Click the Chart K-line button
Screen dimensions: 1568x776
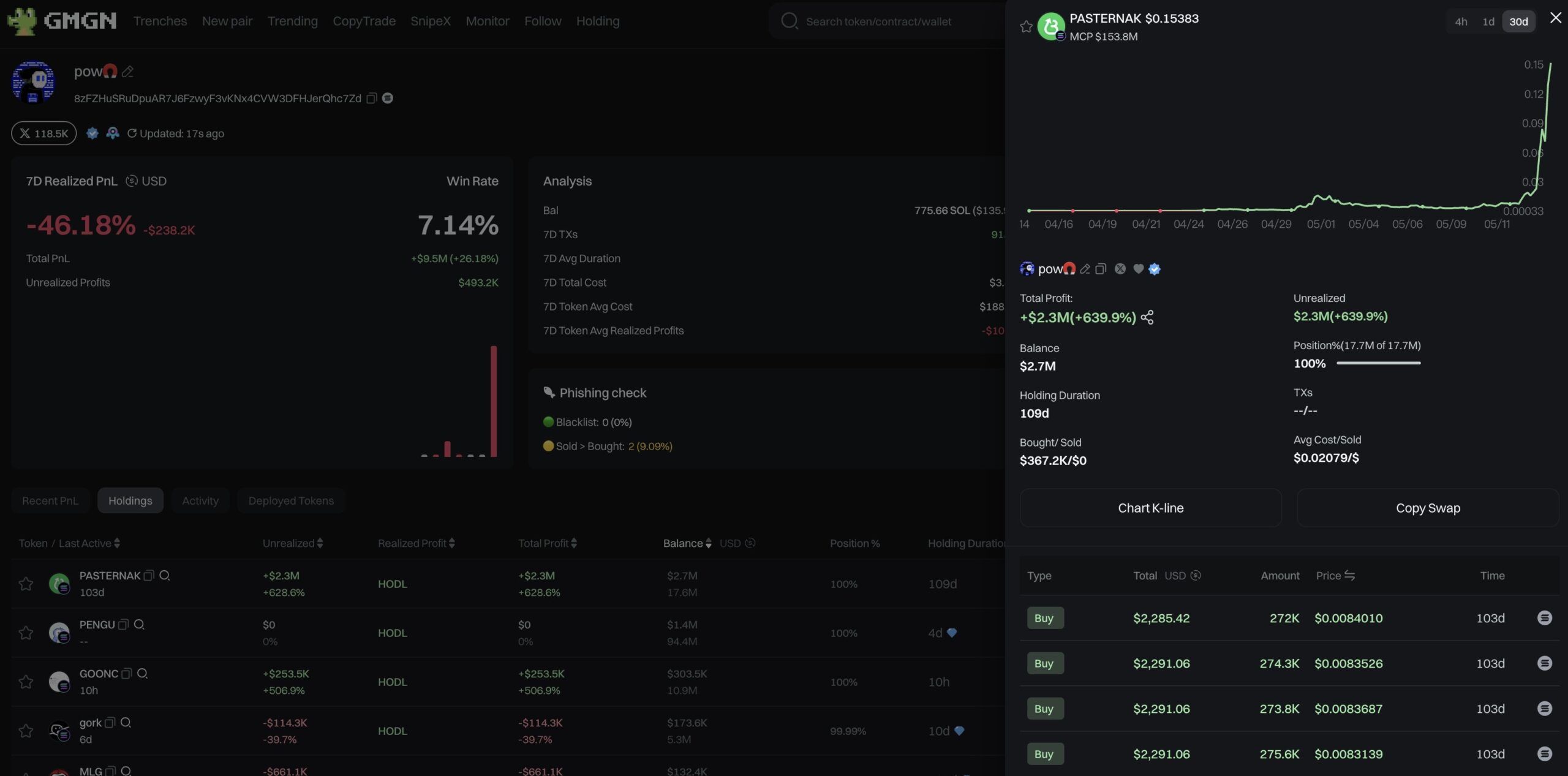(1150, 508)
